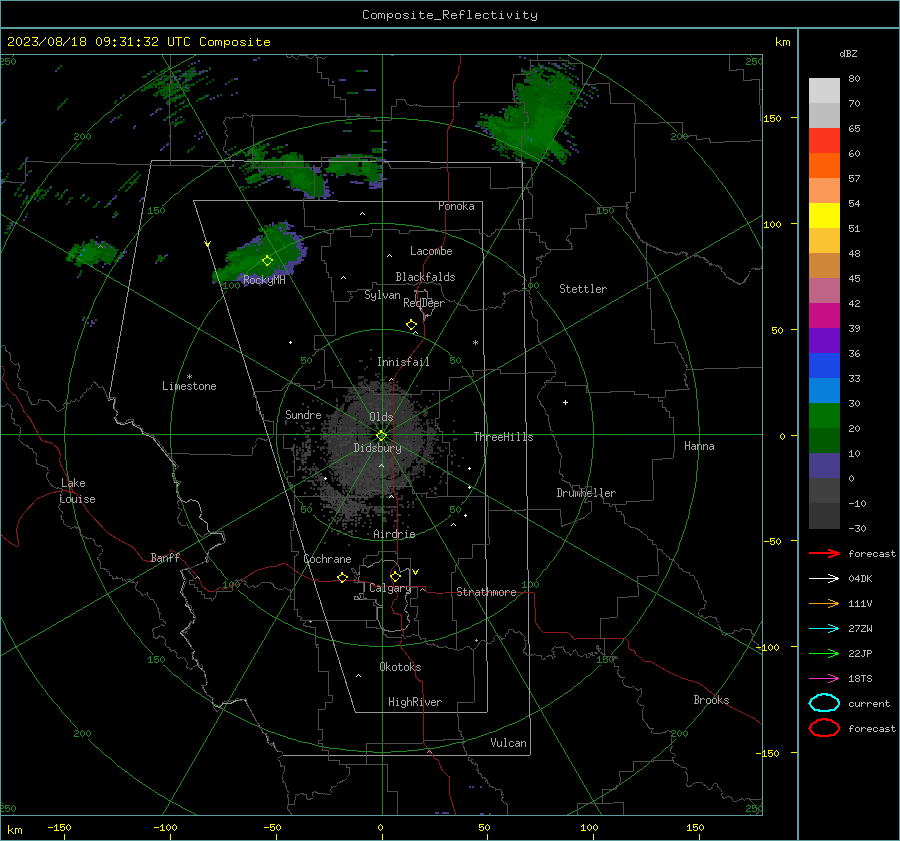
Task: Click the dBZ legend heading
Action: pyautogui.click(x=848, y=53)
